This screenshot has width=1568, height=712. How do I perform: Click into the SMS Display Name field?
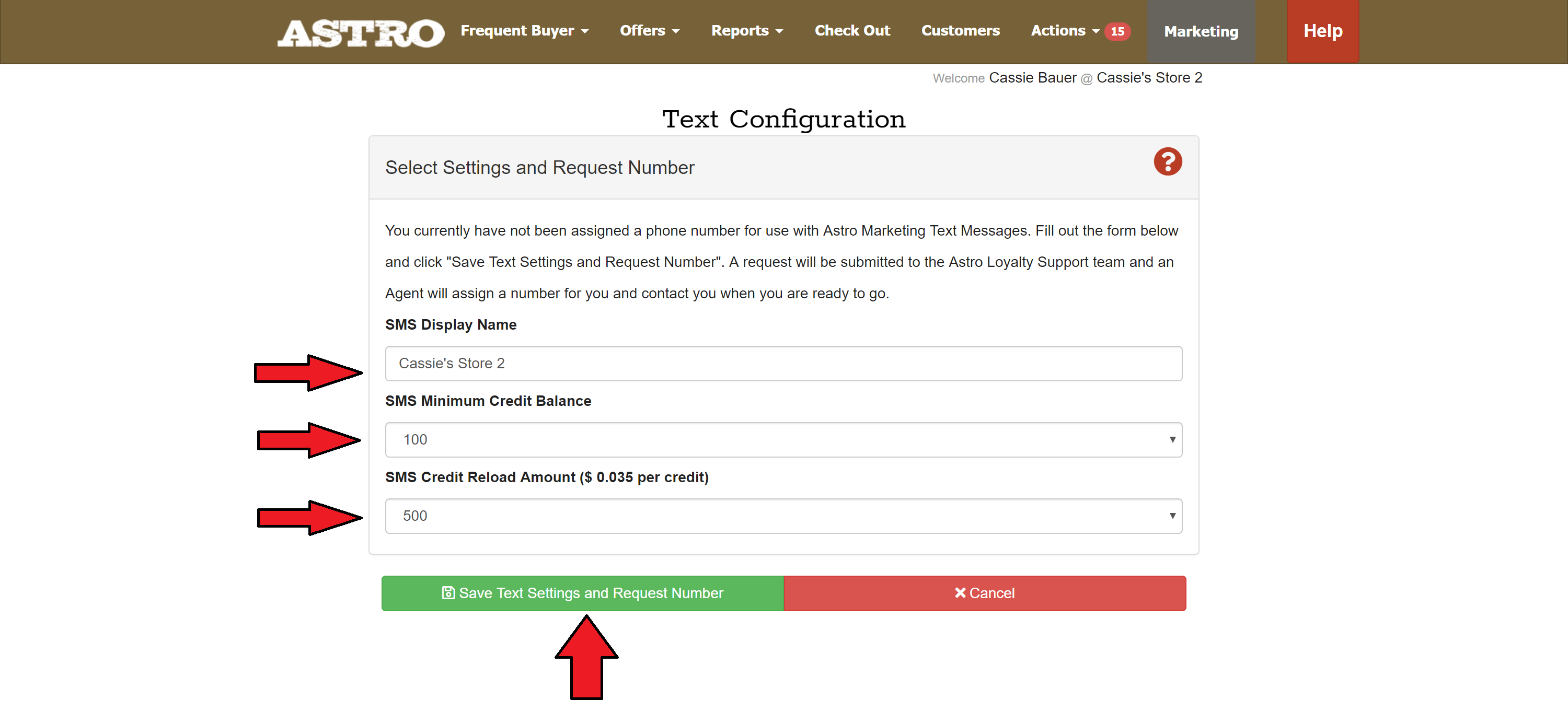[x=783, y=363]
